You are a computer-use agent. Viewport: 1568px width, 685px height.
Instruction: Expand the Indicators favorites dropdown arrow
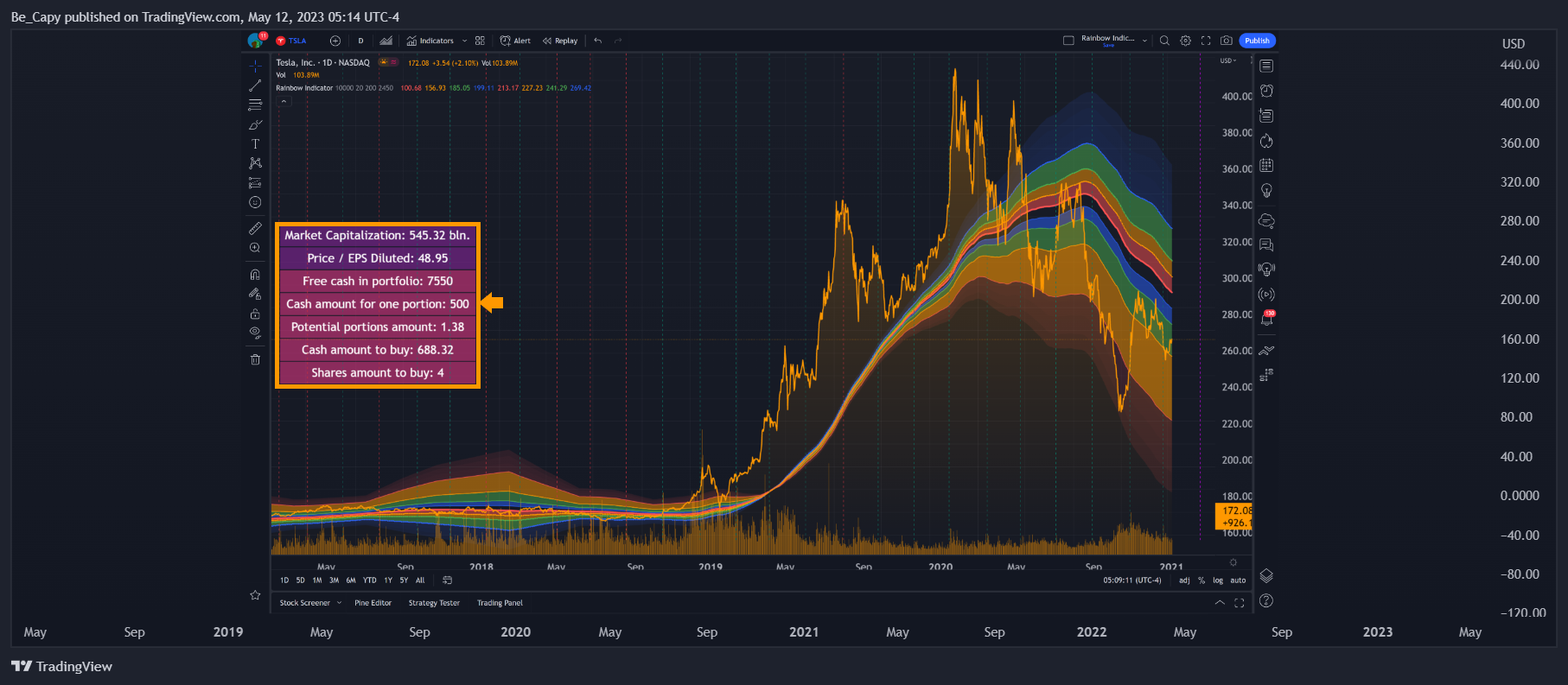465,41
